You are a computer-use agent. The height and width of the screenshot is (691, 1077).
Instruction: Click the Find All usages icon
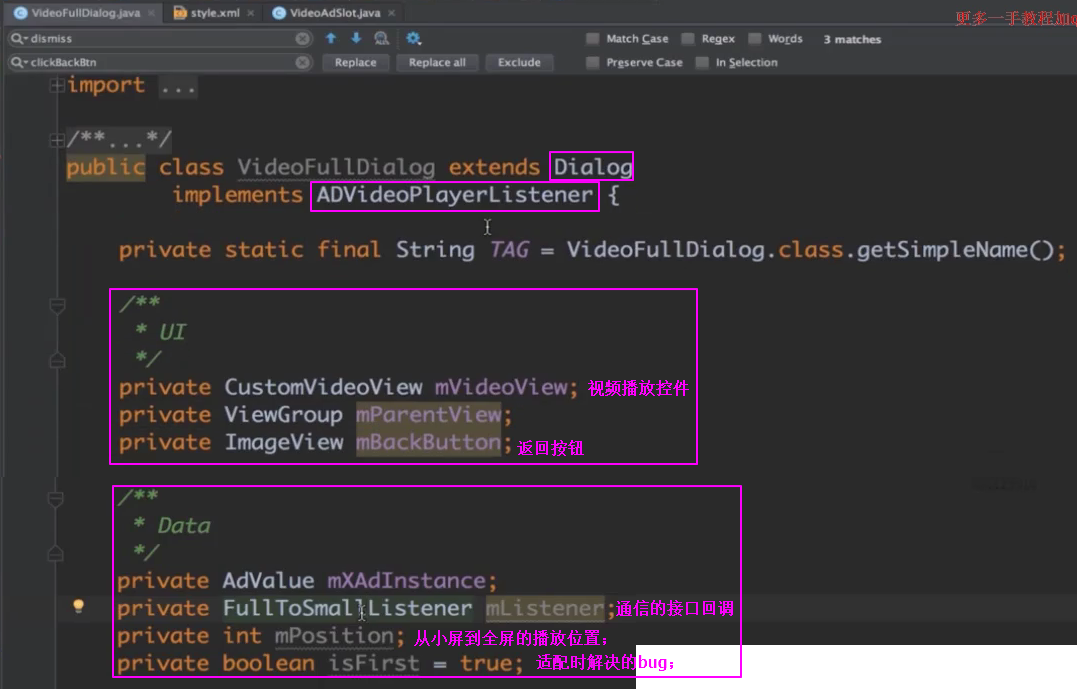[381, 38]
